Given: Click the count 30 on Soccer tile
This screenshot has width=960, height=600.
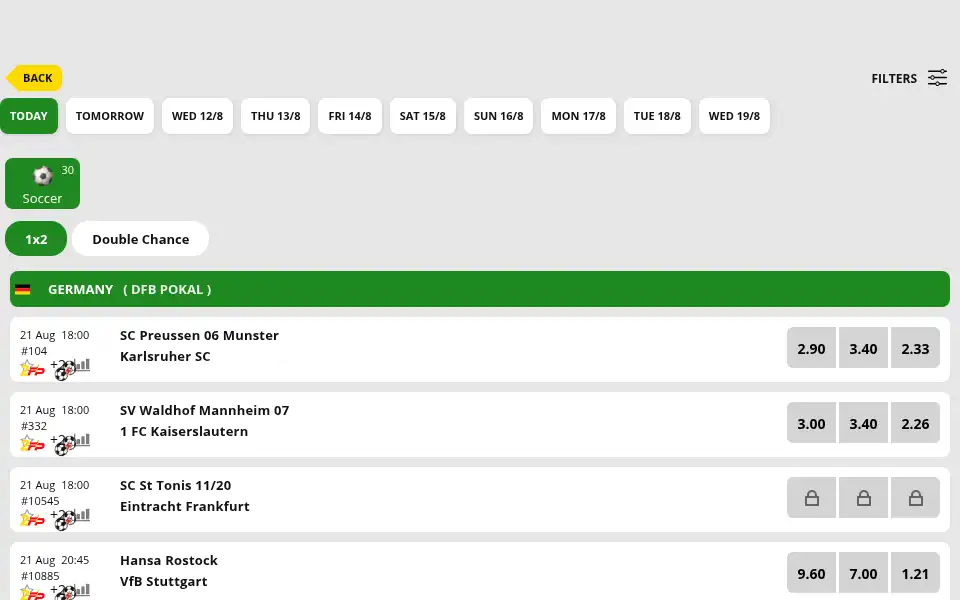Looking at the screenshot, I should click(67, 170).
